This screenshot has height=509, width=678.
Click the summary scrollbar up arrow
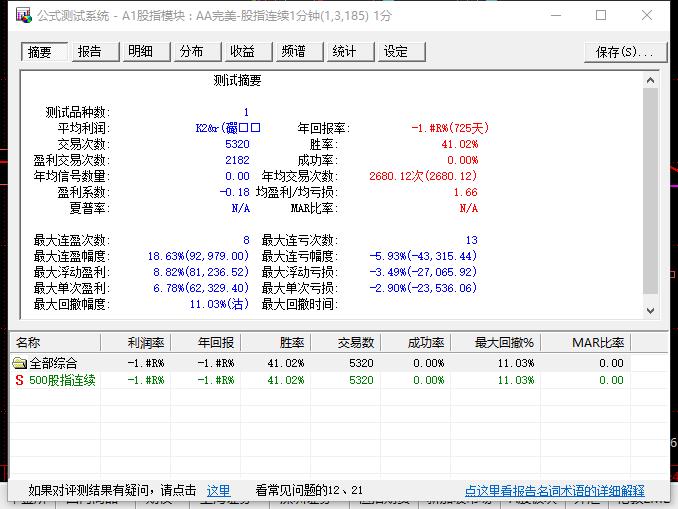click(650, 80)
